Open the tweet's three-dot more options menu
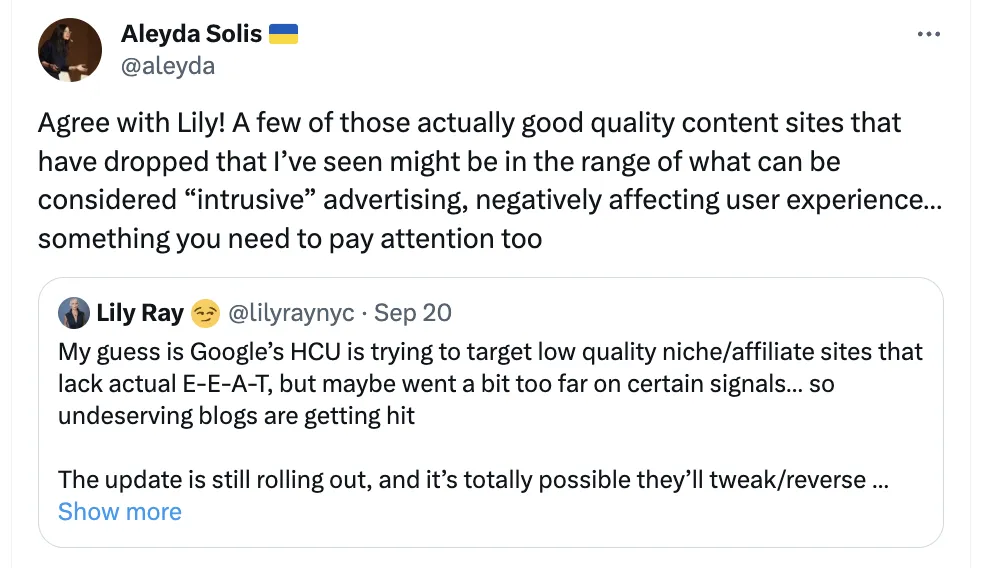This screenshot has height=568, width=982. pyautogui.click(x=928, y=35)
